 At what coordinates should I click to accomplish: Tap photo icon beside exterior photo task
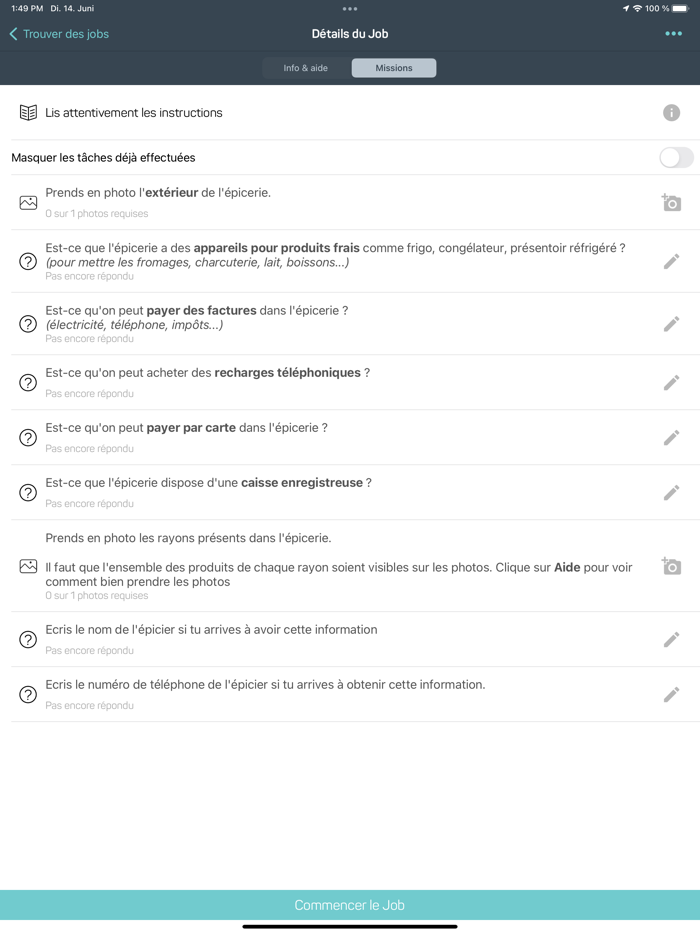tap(27, 201)
